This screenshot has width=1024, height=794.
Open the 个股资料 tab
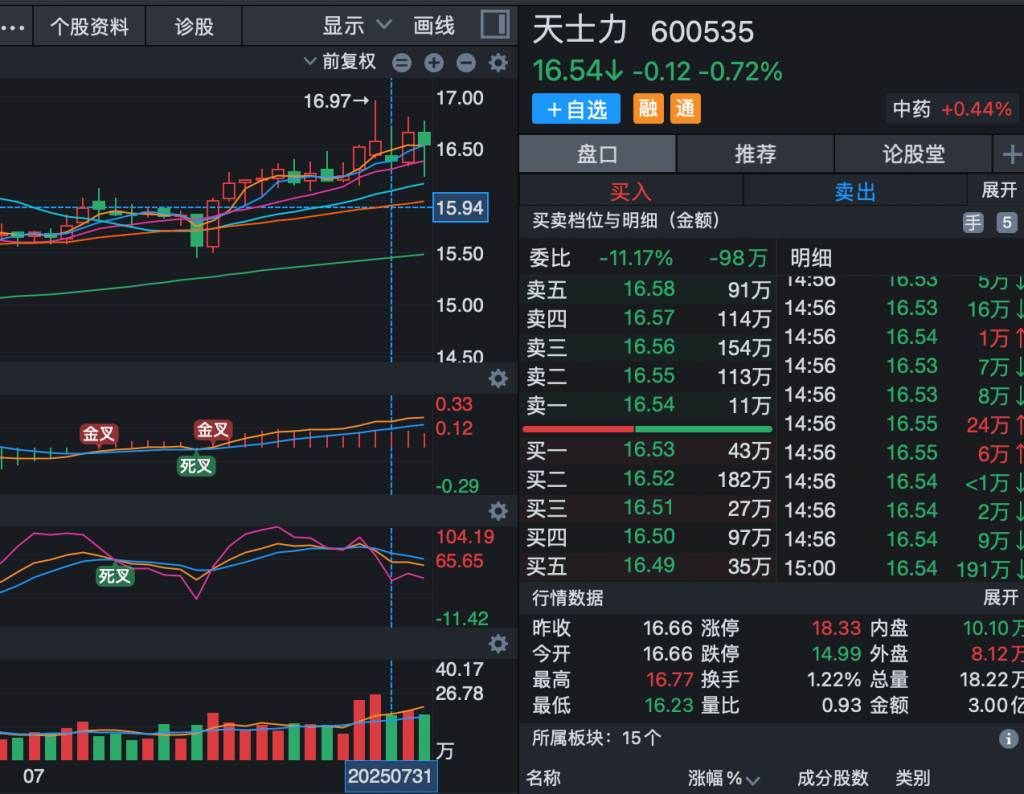pyautogui.click(x=89, y=27)
